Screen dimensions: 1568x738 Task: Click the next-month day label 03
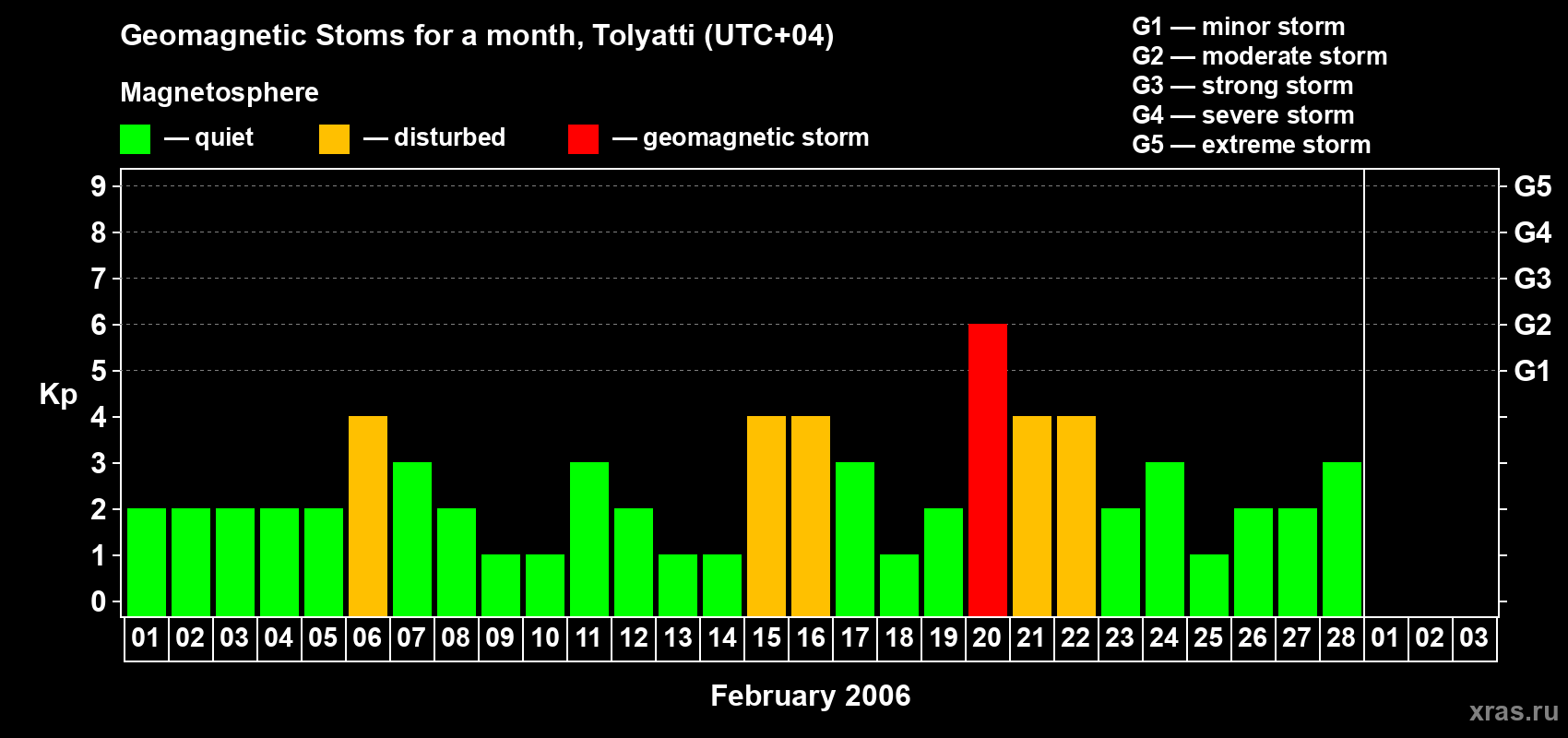click(x=1474, y=637)
